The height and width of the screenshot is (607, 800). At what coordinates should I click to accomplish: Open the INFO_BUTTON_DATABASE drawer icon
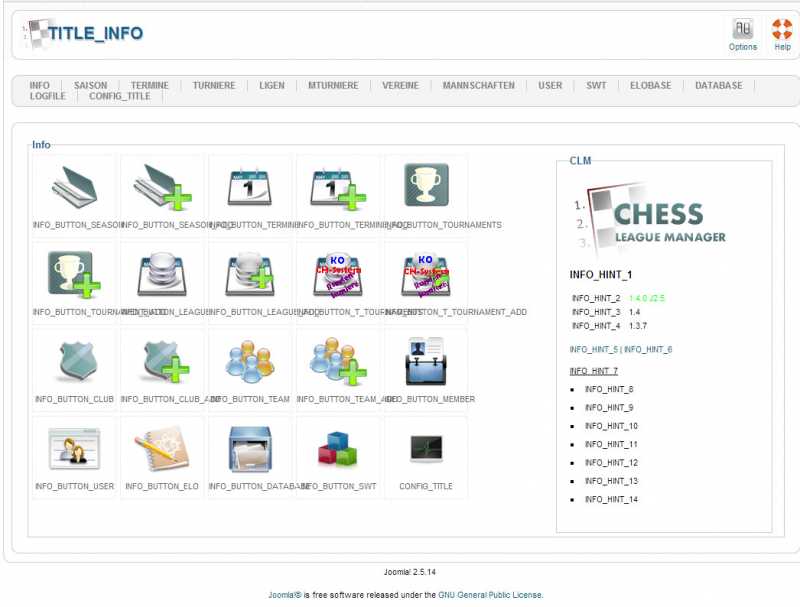[250, 448]
